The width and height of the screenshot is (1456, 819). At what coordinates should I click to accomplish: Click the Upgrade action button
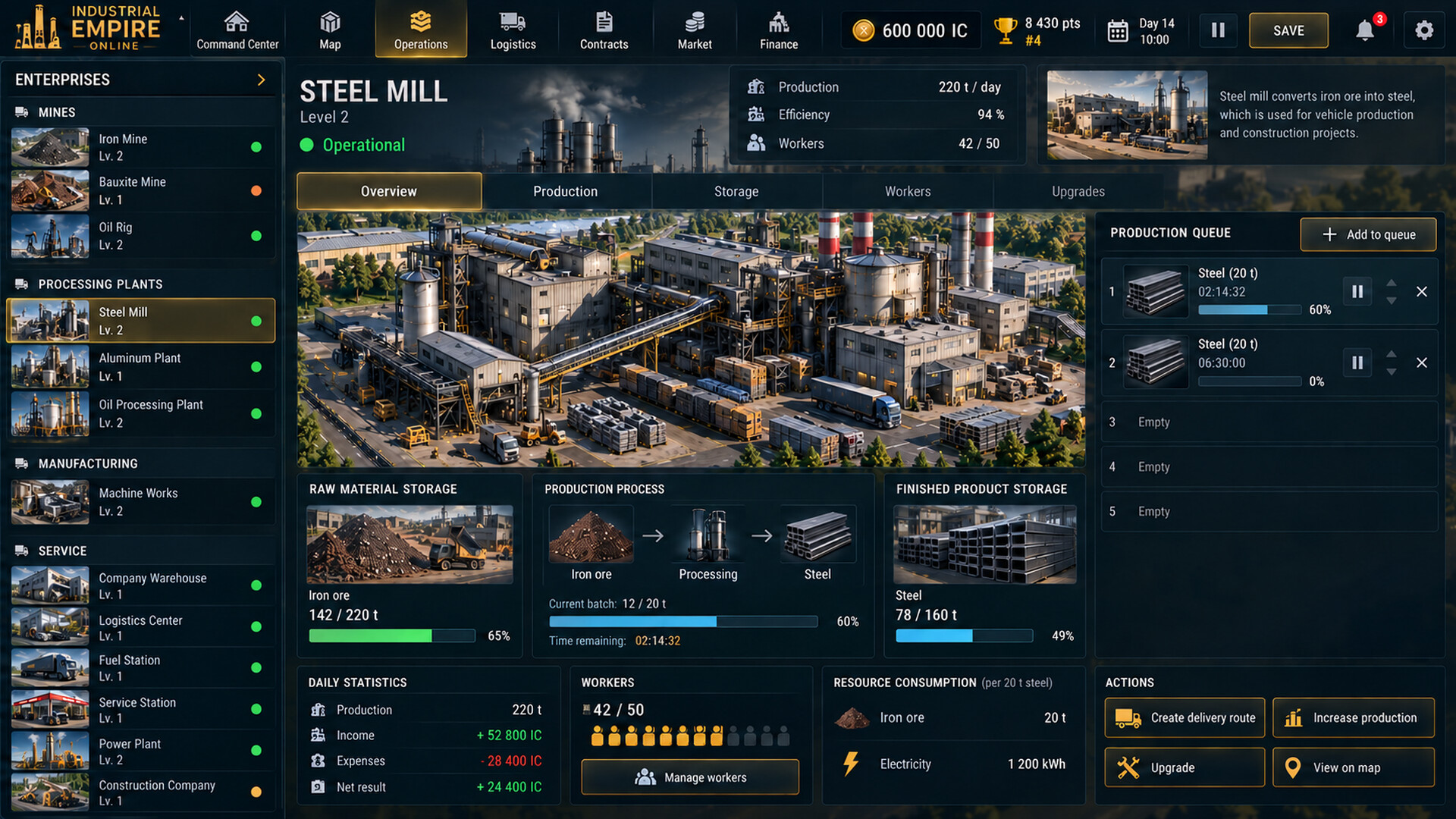(x=1185, y=767)
